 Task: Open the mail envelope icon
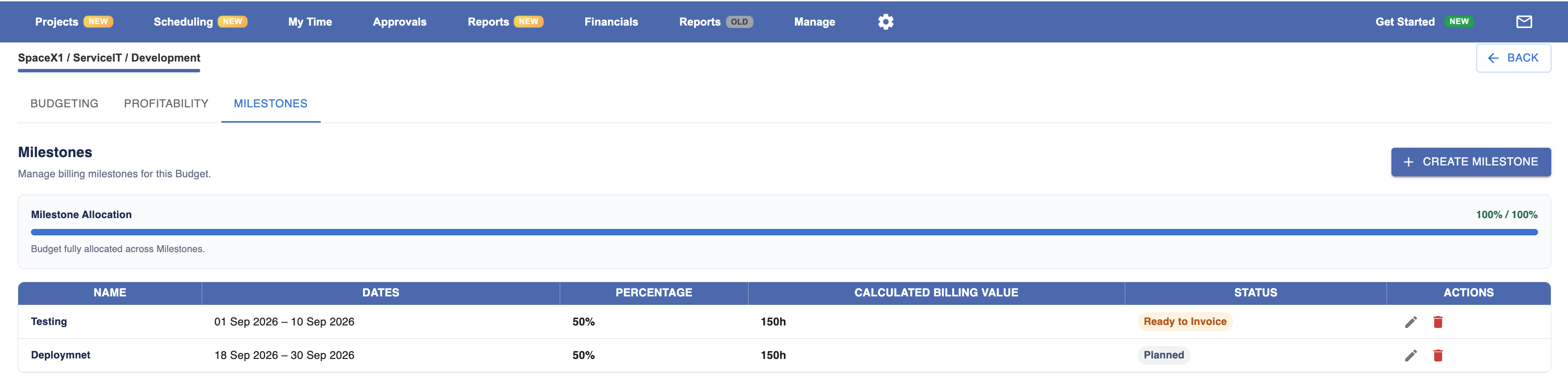pyautogui.click(x=1524, y=22)
